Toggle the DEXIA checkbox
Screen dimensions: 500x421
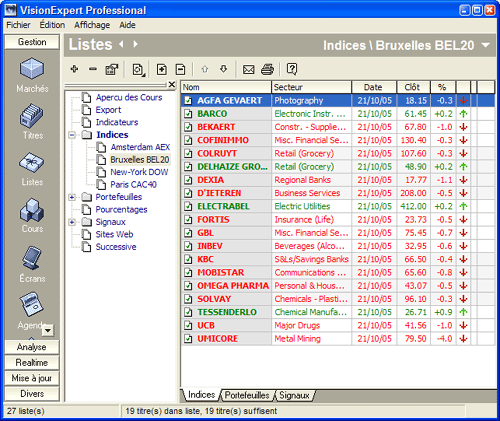click(x=188, y=180)
